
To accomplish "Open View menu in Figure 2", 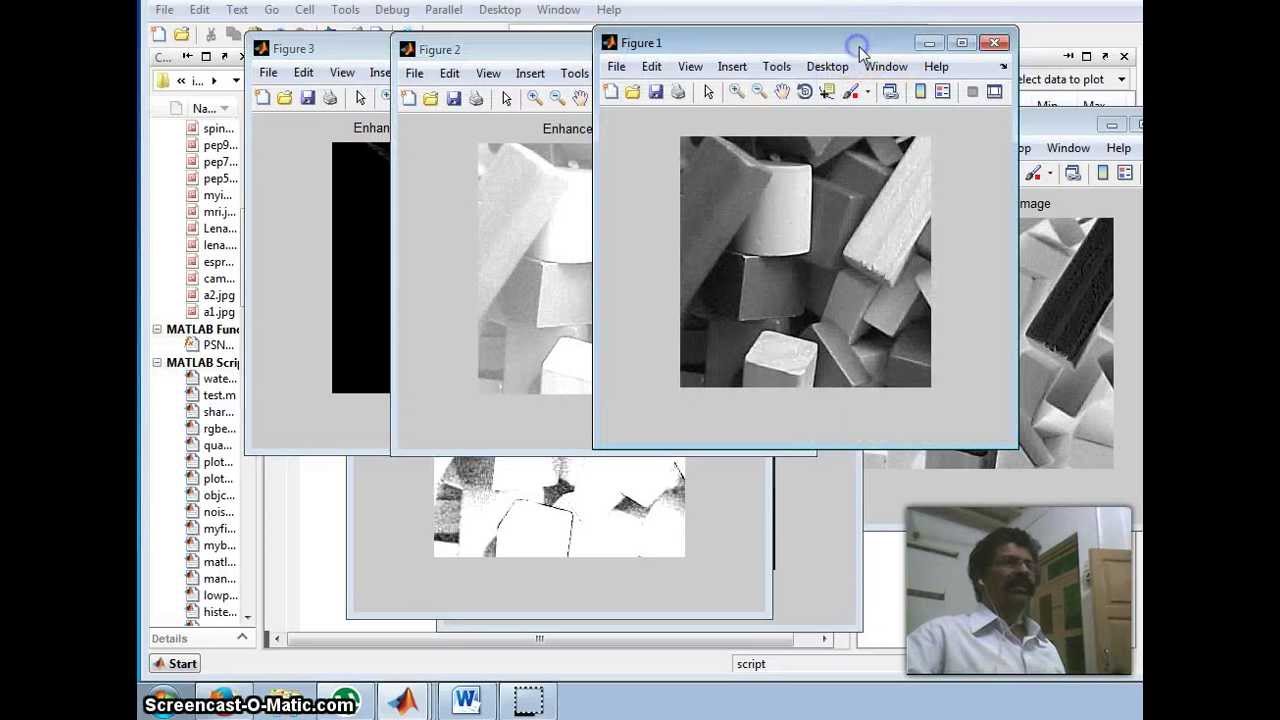I will point(488,74).
